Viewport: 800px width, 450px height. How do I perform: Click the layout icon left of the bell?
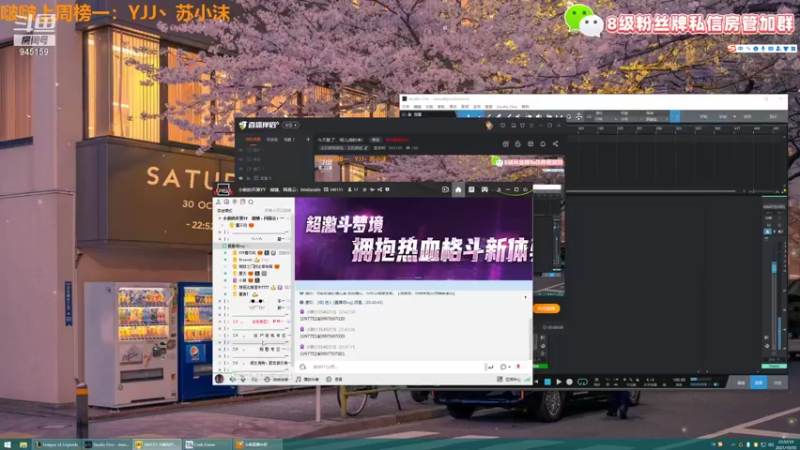point(531,144)
